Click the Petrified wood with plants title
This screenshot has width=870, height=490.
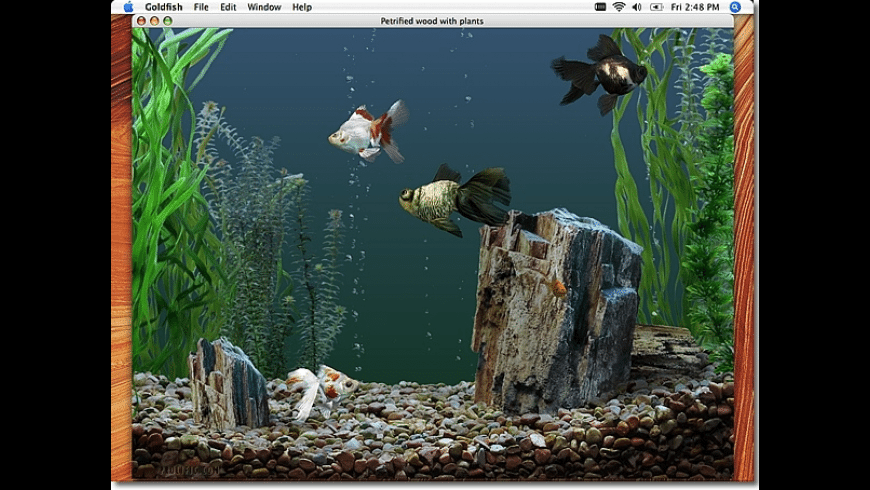[432, 21]
